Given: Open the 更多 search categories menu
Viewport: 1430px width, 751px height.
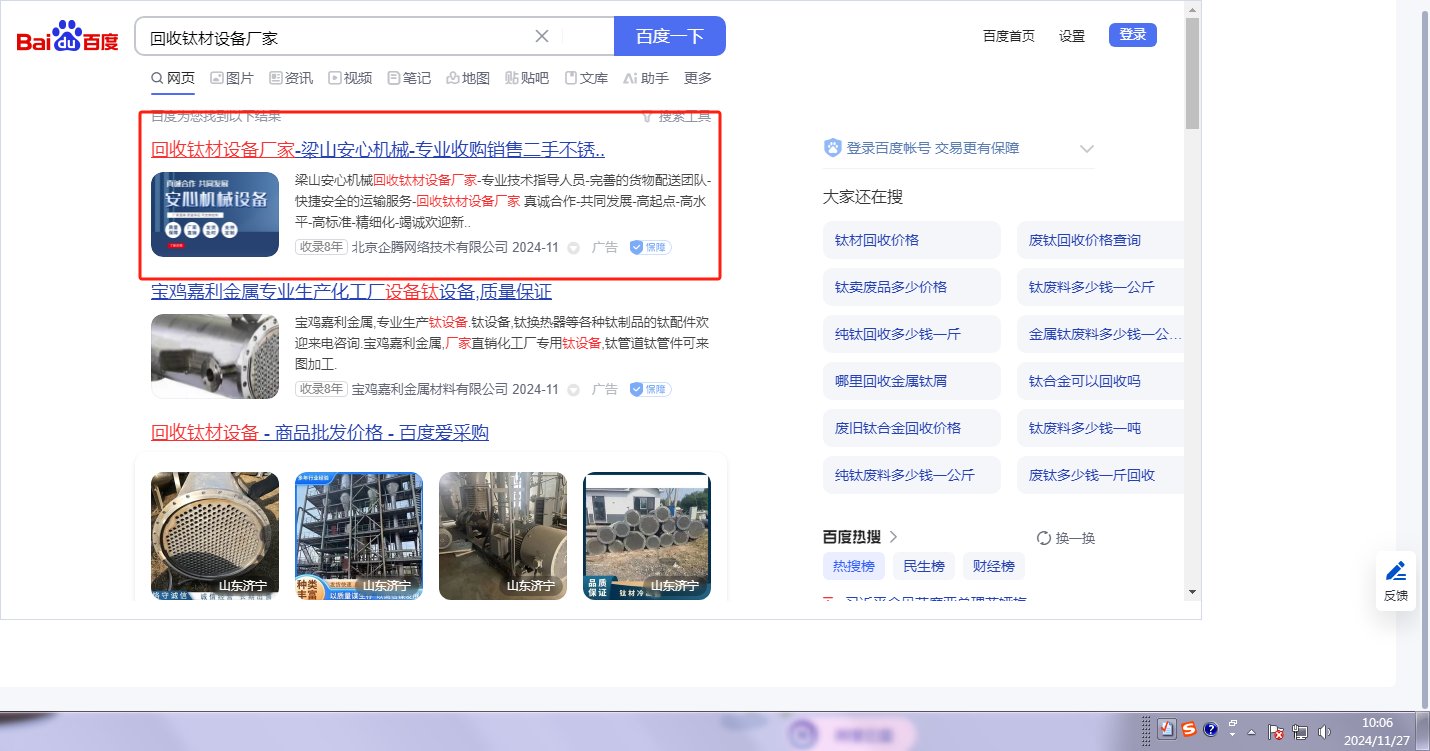Looking at the screenshot, I should pyautogui.click(x=698, y=78).
